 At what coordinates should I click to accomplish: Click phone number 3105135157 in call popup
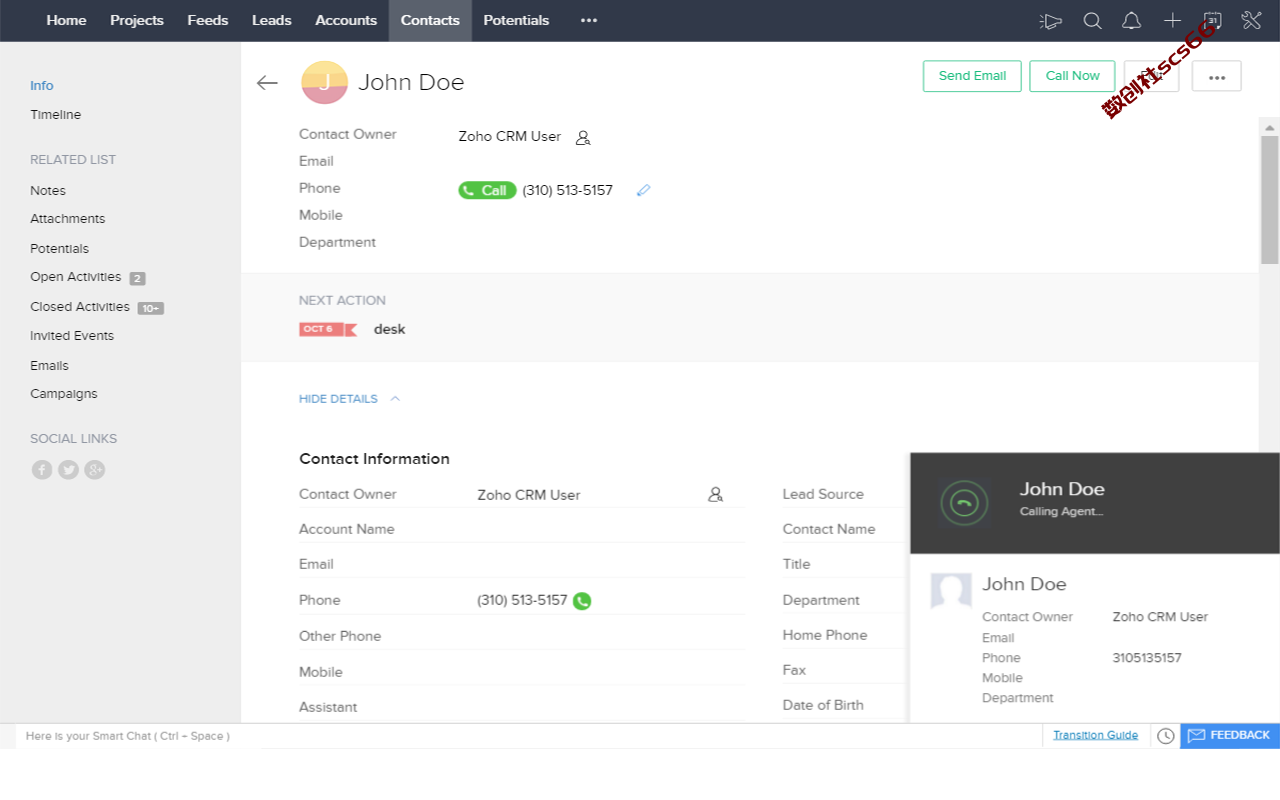(1147, 658)
